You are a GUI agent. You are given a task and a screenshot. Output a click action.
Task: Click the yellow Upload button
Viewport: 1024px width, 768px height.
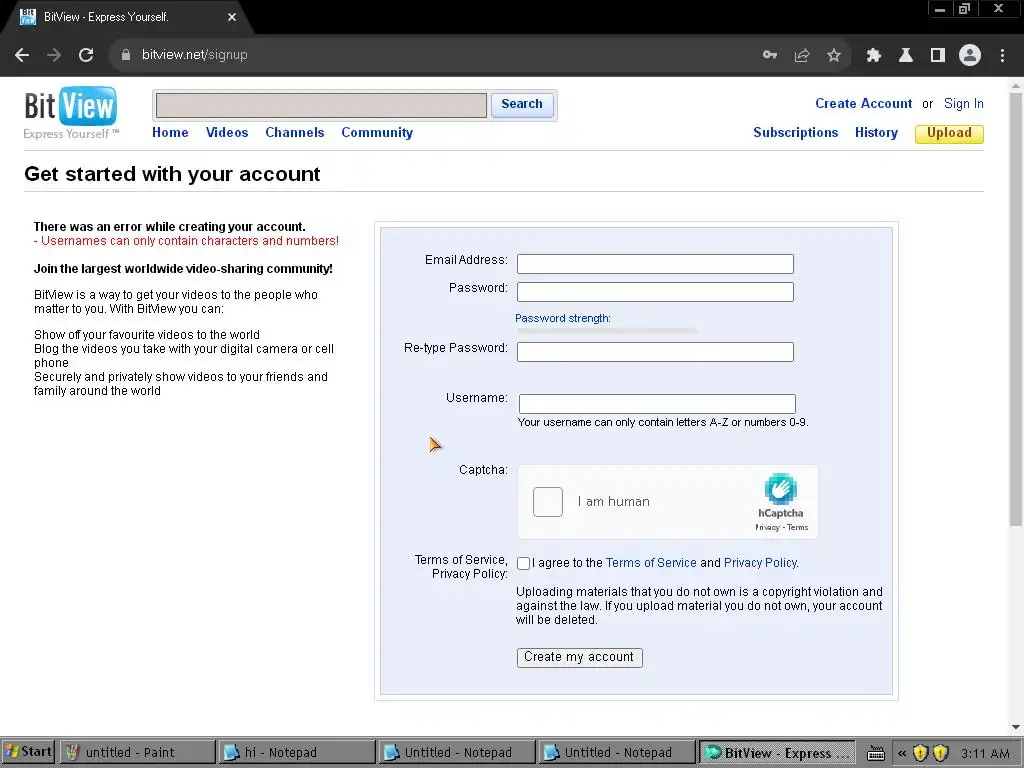[950, 133]
